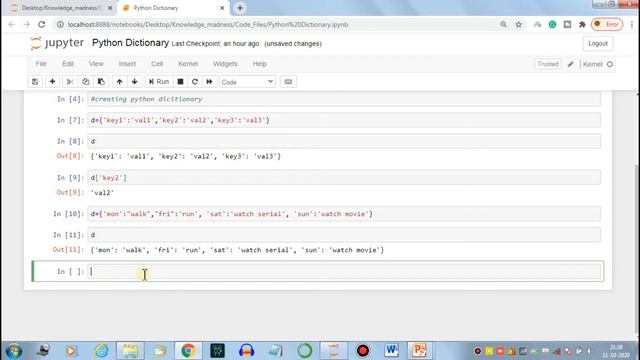Open the Chrome three-dot menu

632,24
